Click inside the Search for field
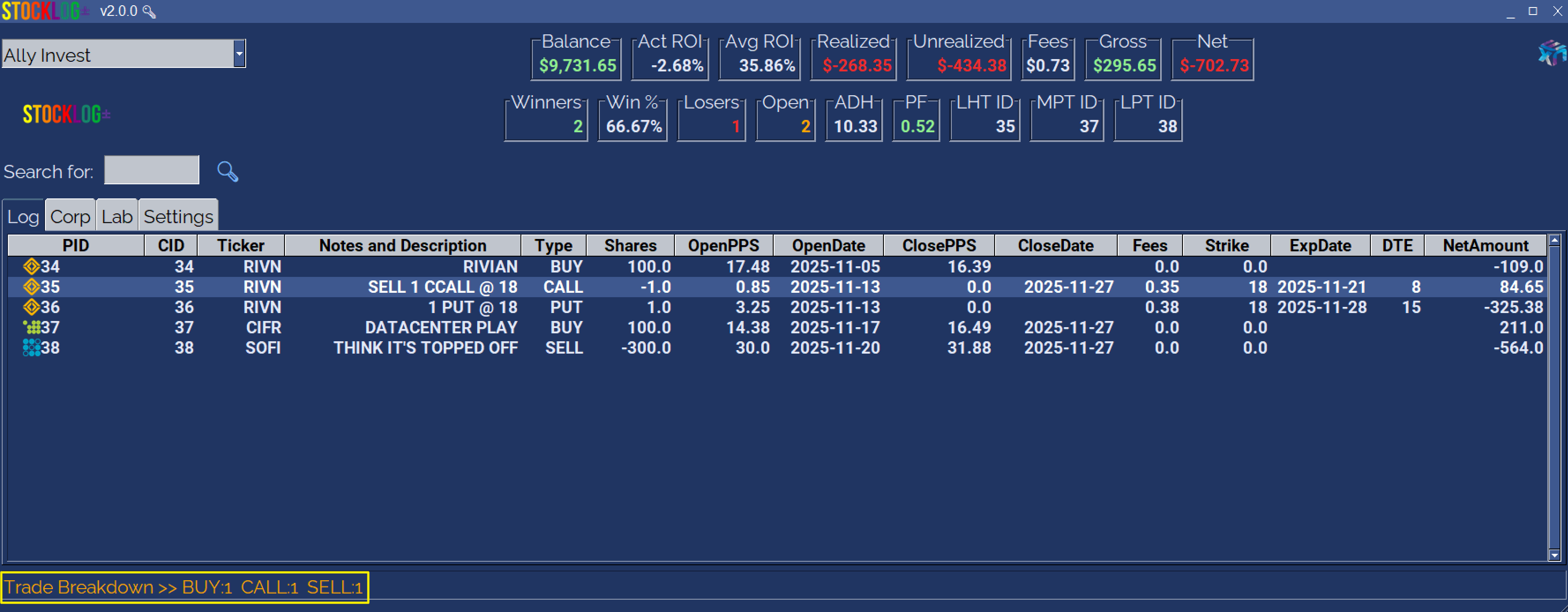The height and width of the screenshot is (612, 1568). coord(152,170)
